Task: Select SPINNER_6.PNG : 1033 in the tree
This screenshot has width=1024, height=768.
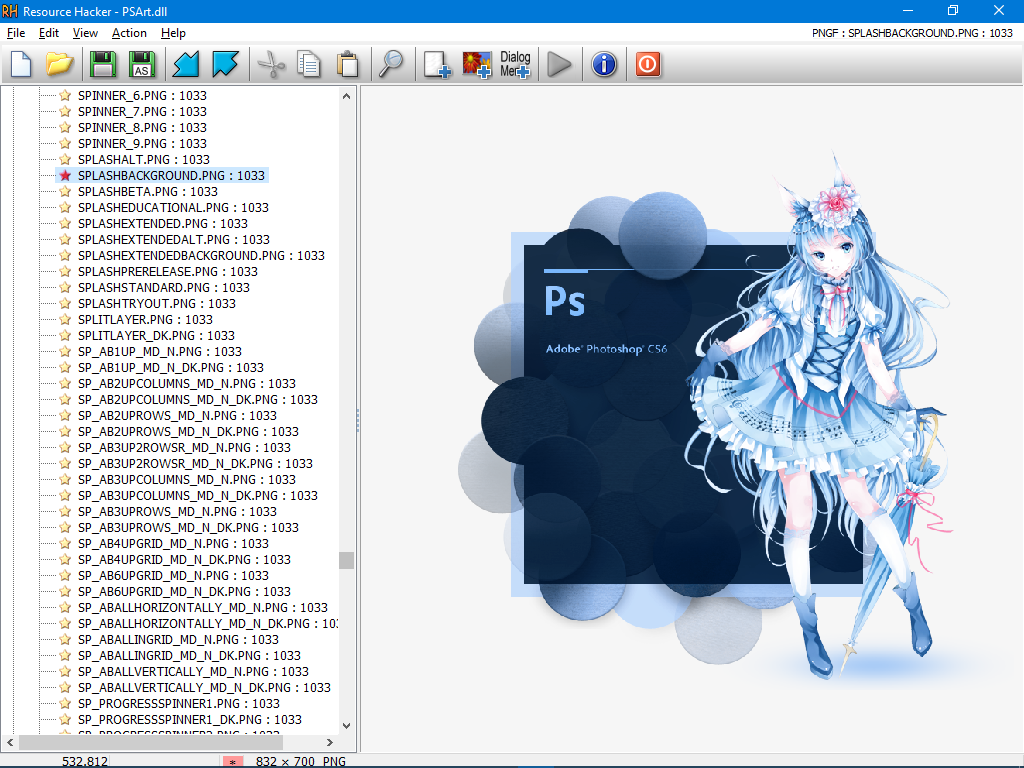Action: pos(142,95)
